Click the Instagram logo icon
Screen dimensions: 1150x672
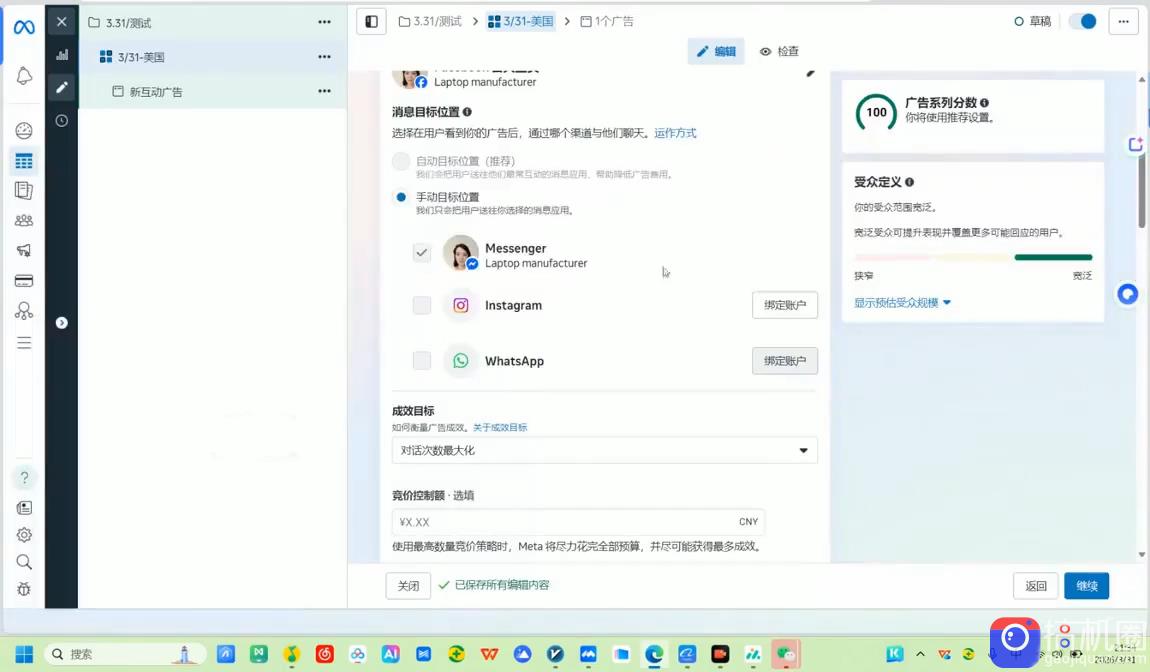(x=461, y=305)
